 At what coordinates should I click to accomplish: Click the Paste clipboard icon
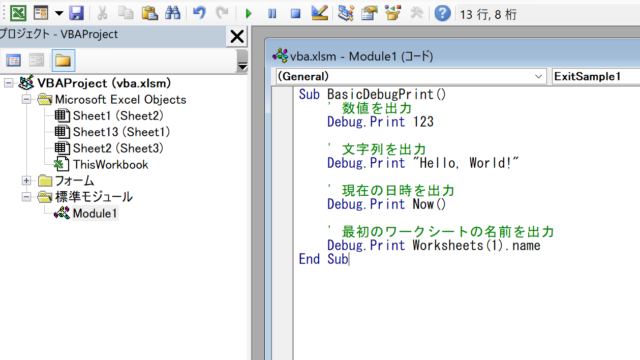pyautogui.click(x=149, y=13)
